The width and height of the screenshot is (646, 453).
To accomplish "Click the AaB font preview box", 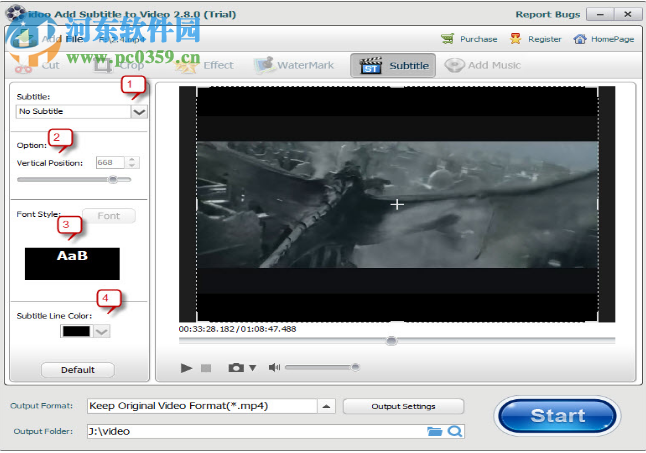I will (72, 264).
